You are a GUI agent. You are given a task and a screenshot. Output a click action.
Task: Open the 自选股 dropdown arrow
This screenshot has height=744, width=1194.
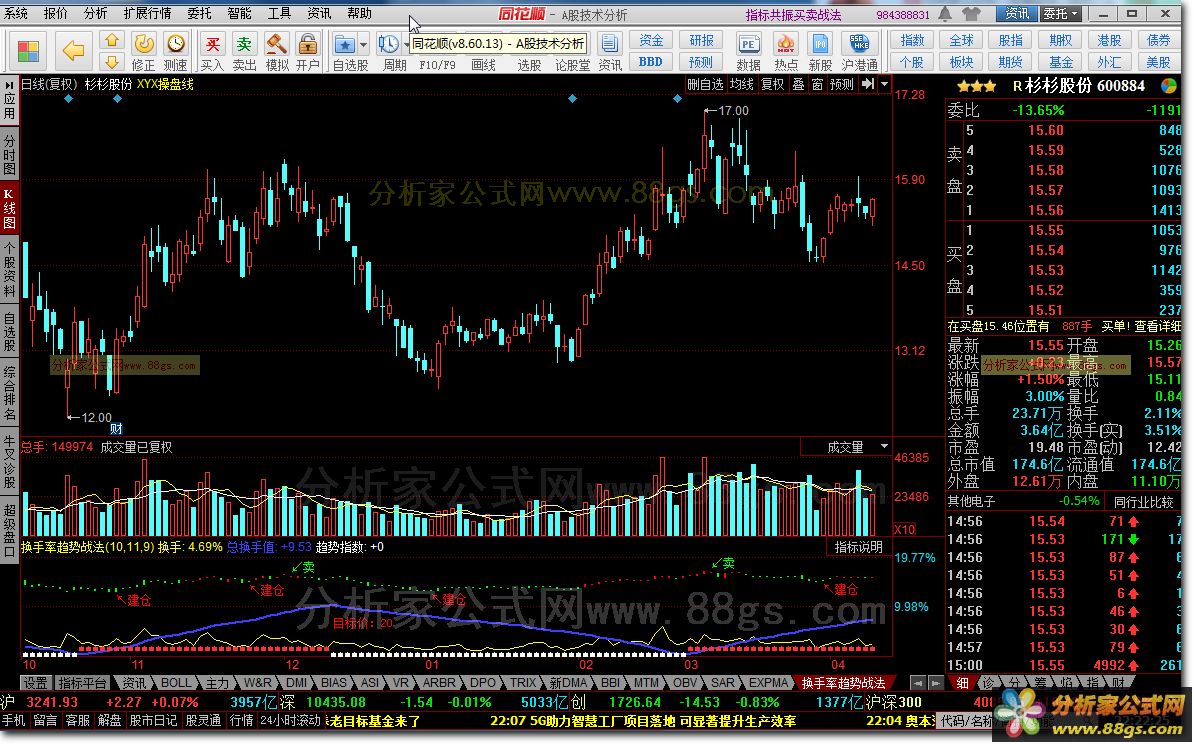(x=363, y=45)
